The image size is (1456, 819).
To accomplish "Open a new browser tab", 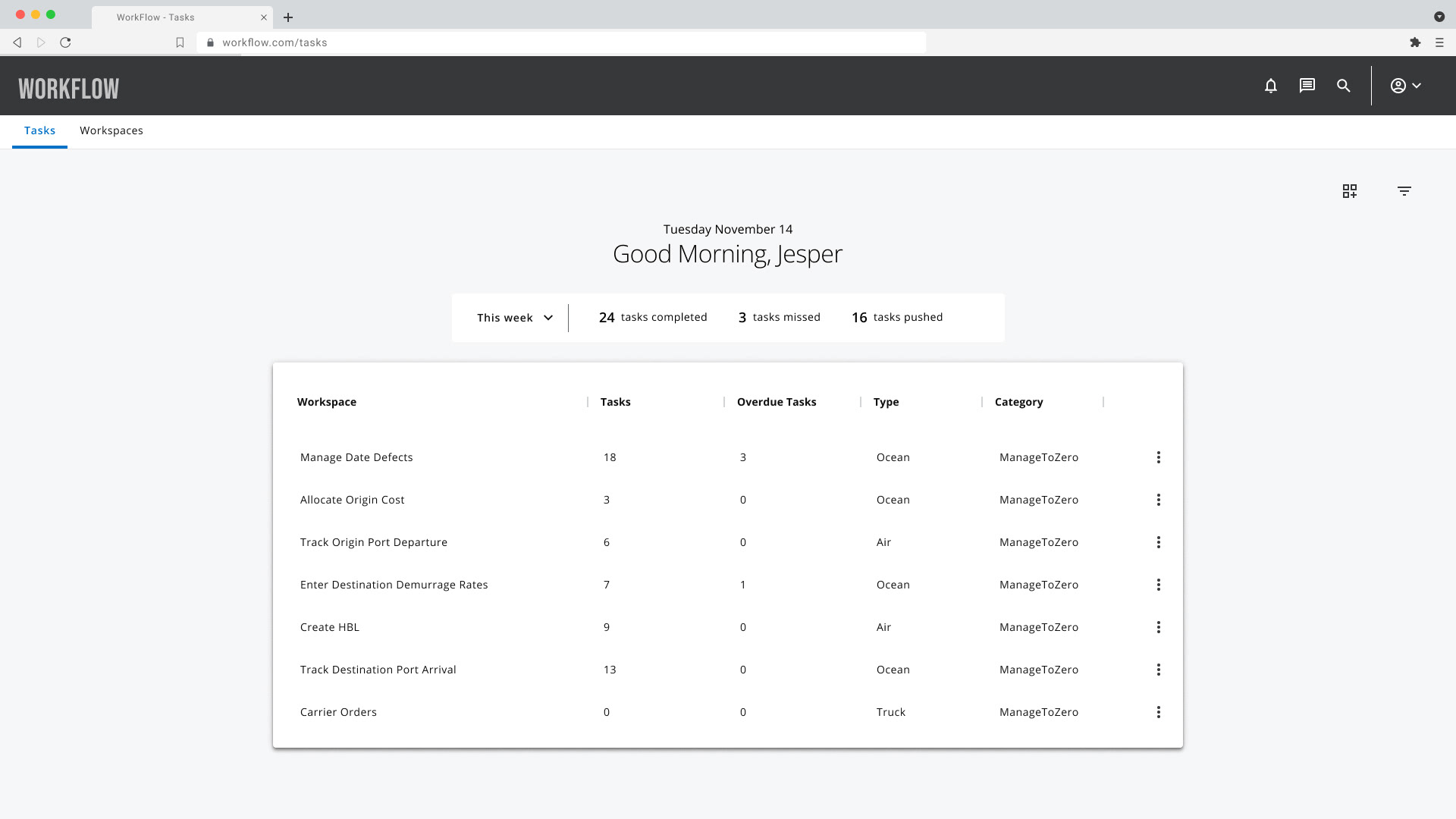I will click(x=288, y=17).
